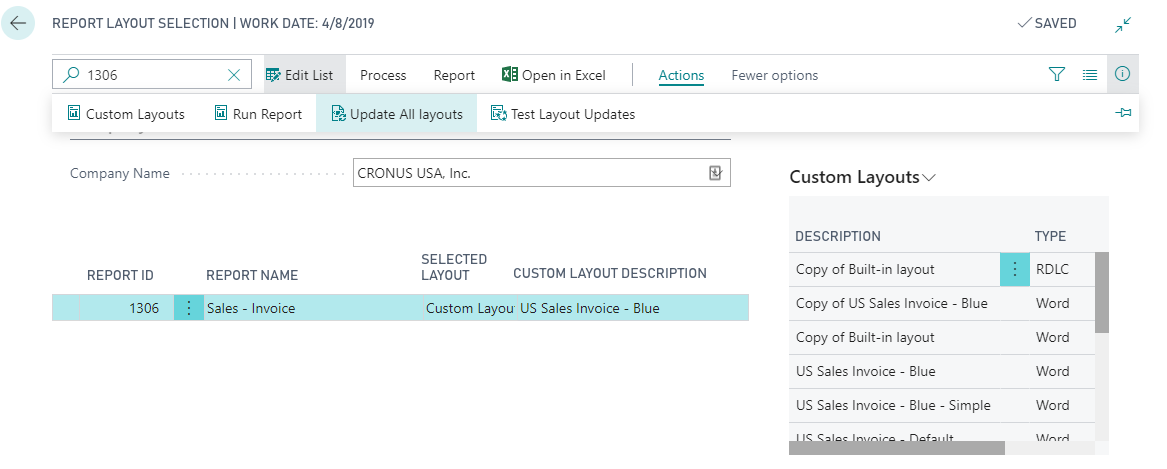
Task: Click the back arrow button
Action: 18,23
